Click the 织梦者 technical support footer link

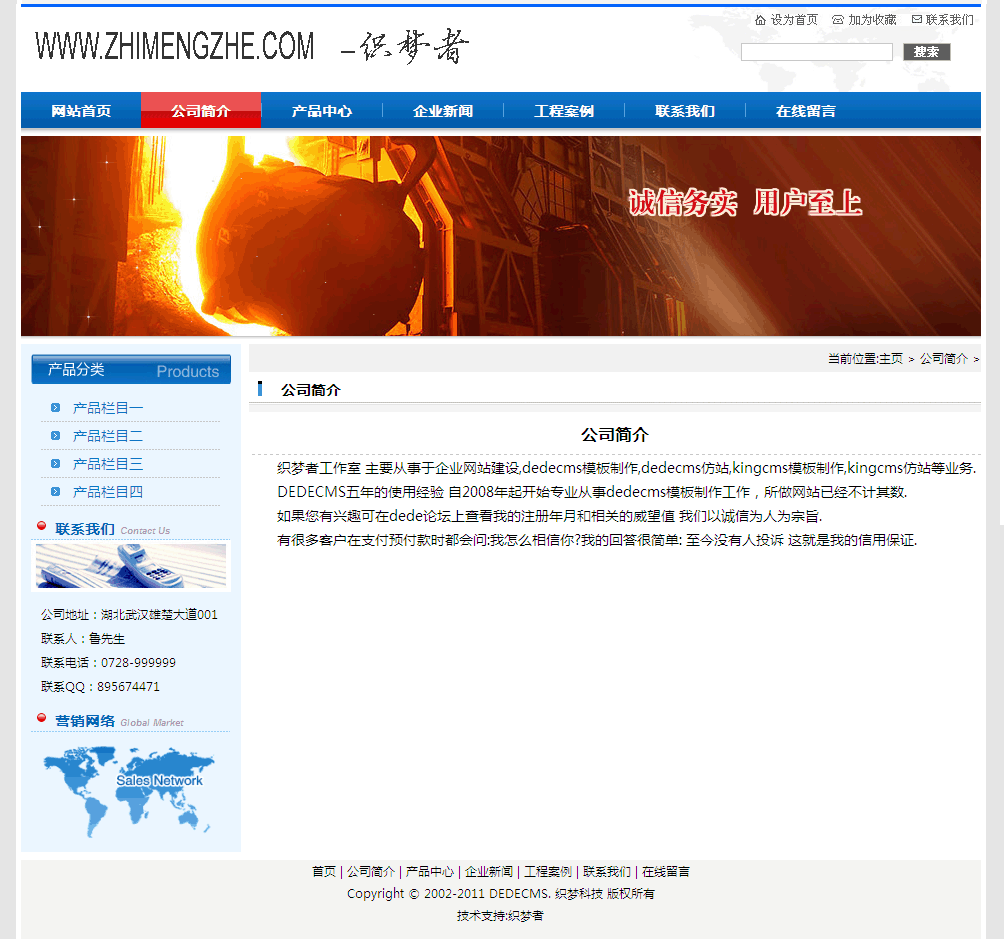point(526,916)
